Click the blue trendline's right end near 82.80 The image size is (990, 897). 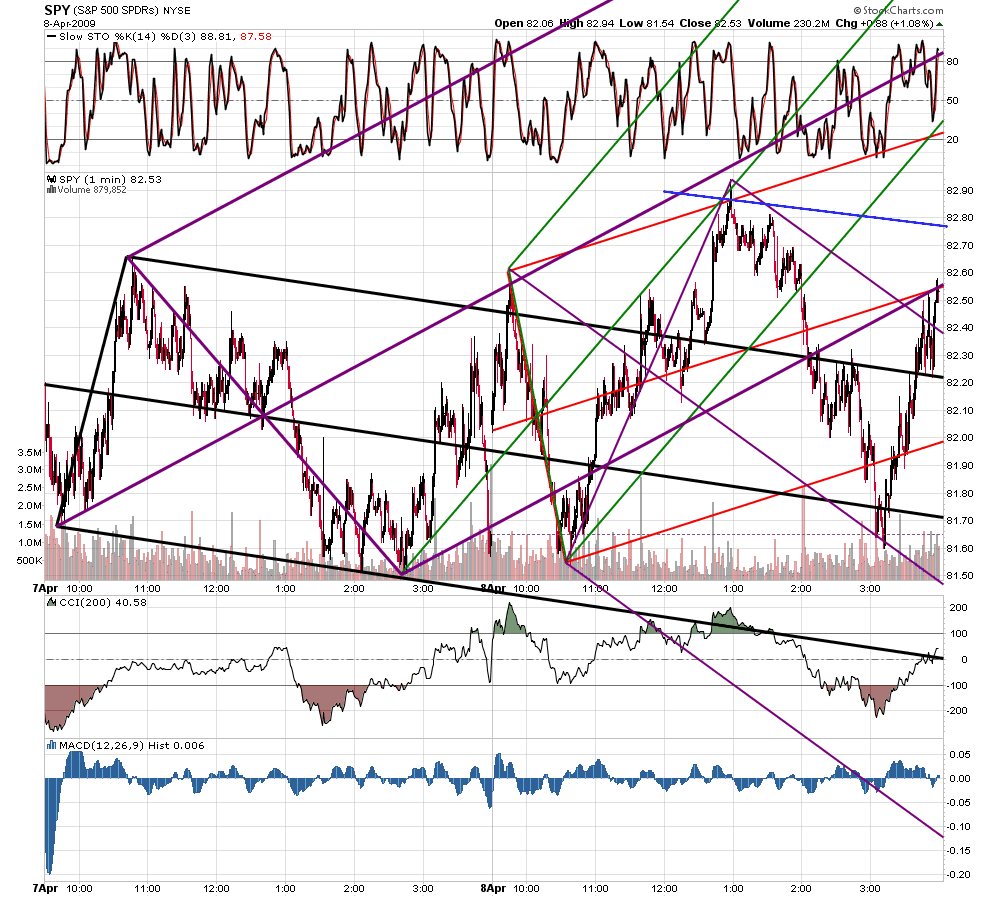[x=945, y=225]
